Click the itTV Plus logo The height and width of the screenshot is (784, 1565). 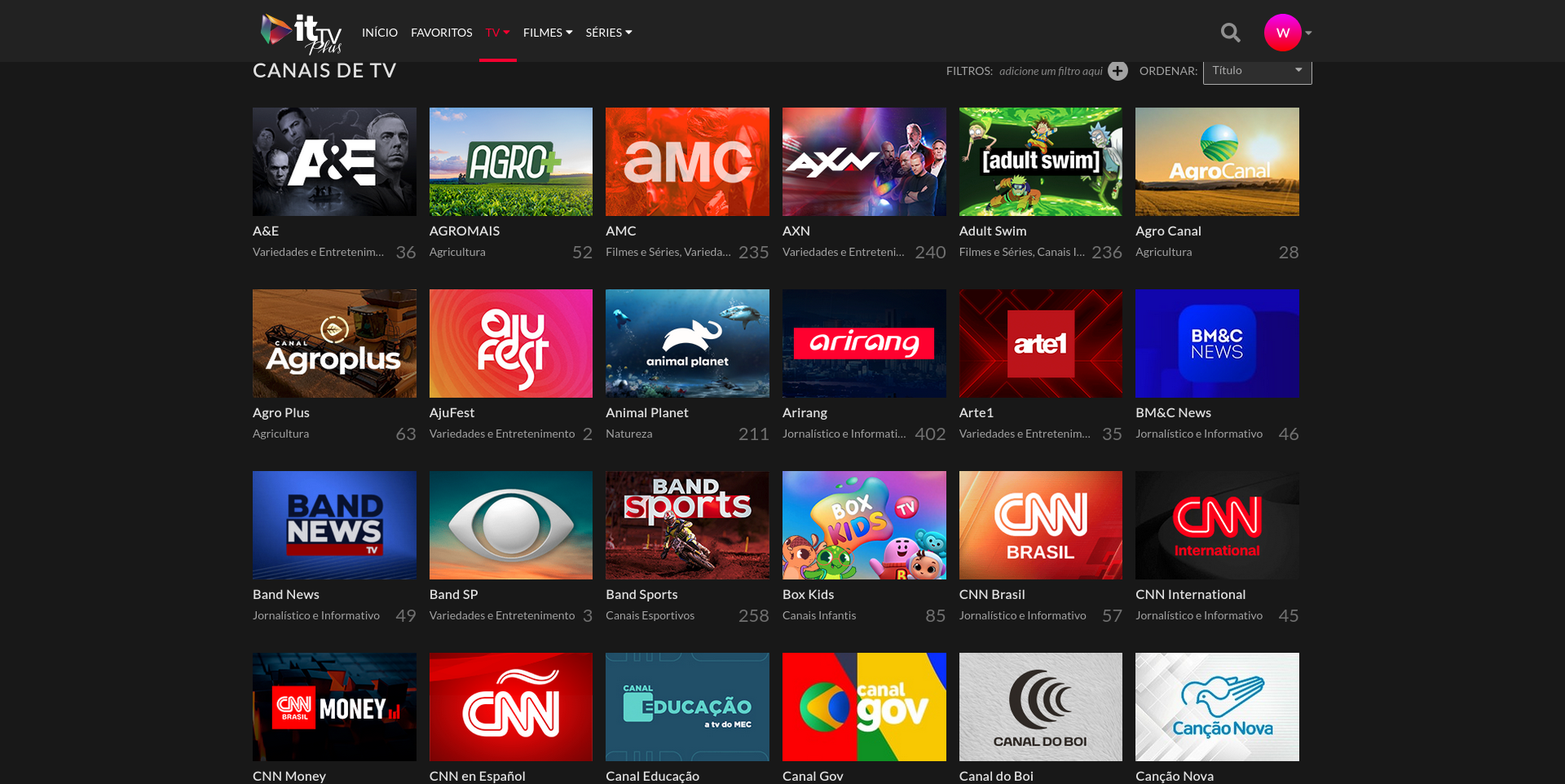tap(301, 33)
